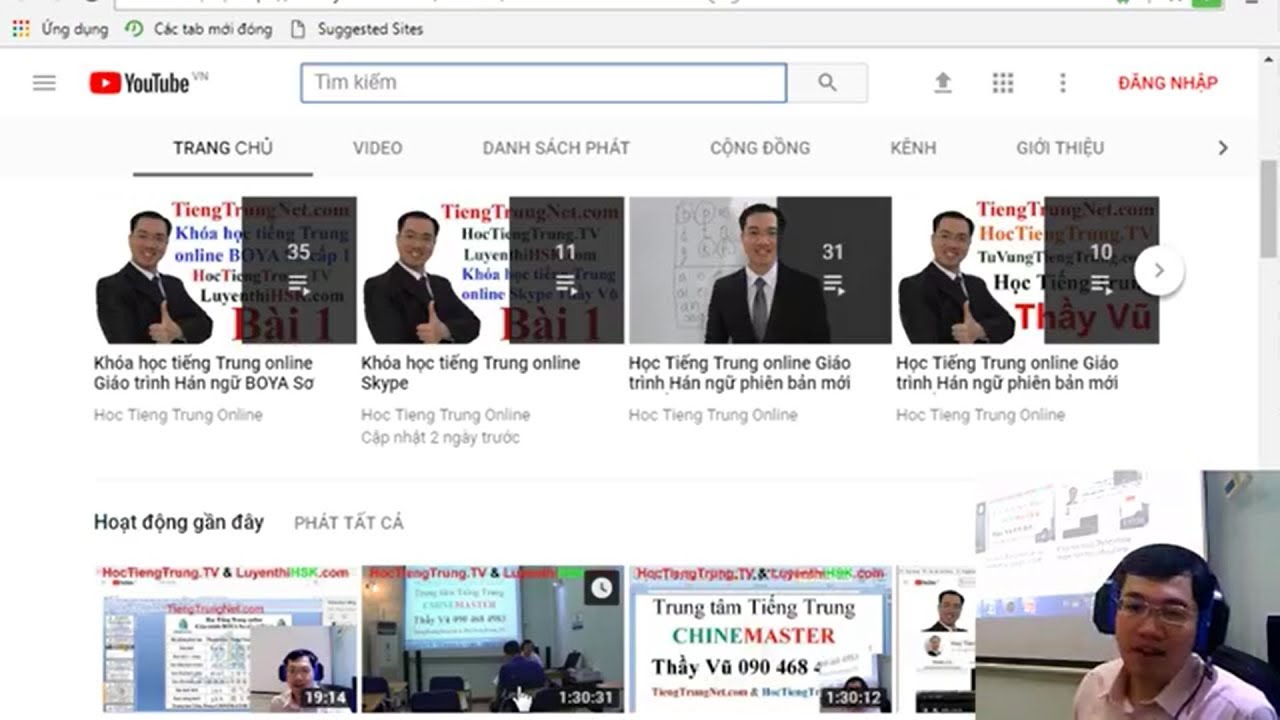Click the PHÁT TẤT CẢ play all button

pyautogui.click(x=349, y=523)
